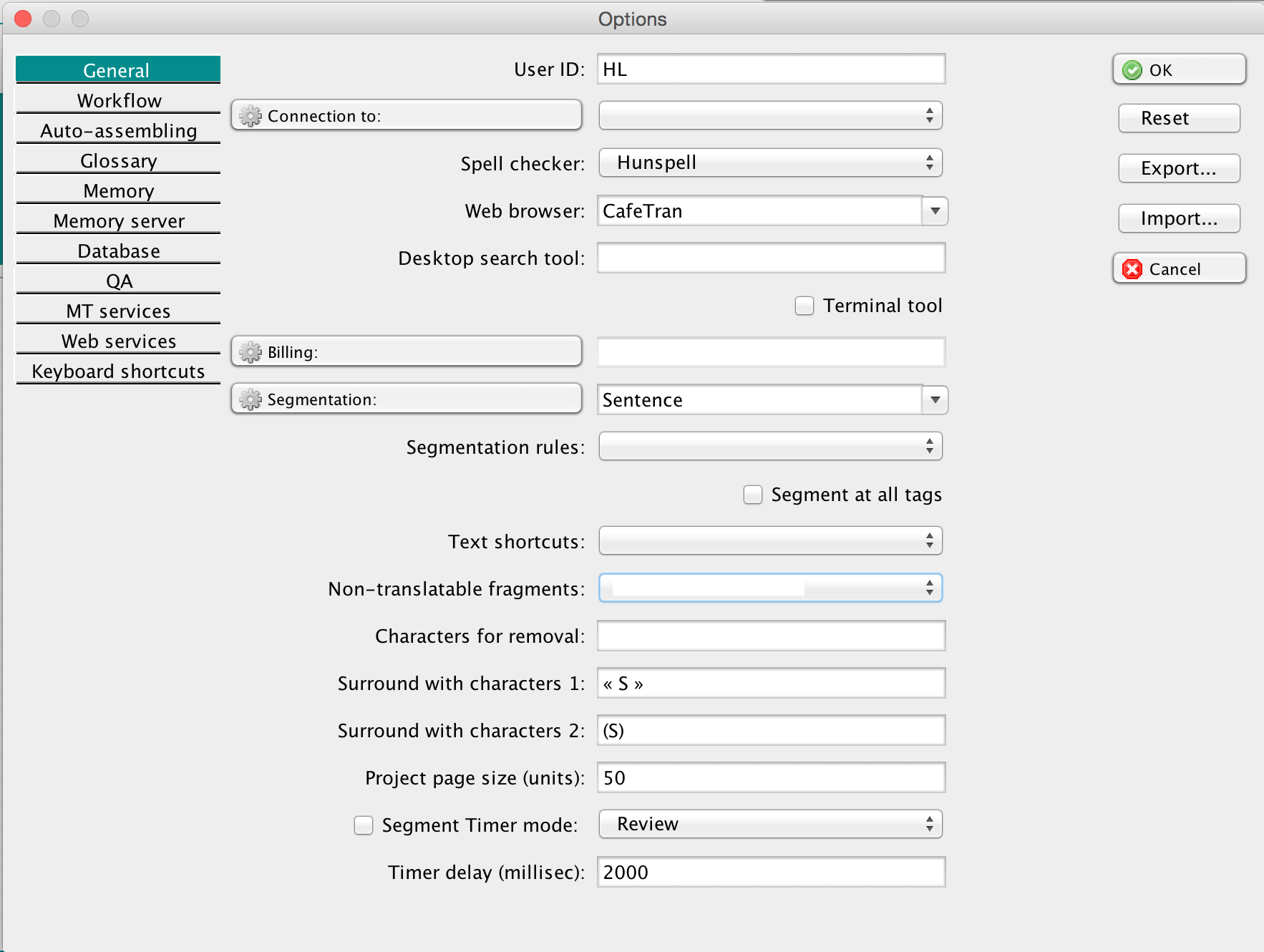Click the red X Cancel icon
Screen dimensions: 1264x952
1132,269
